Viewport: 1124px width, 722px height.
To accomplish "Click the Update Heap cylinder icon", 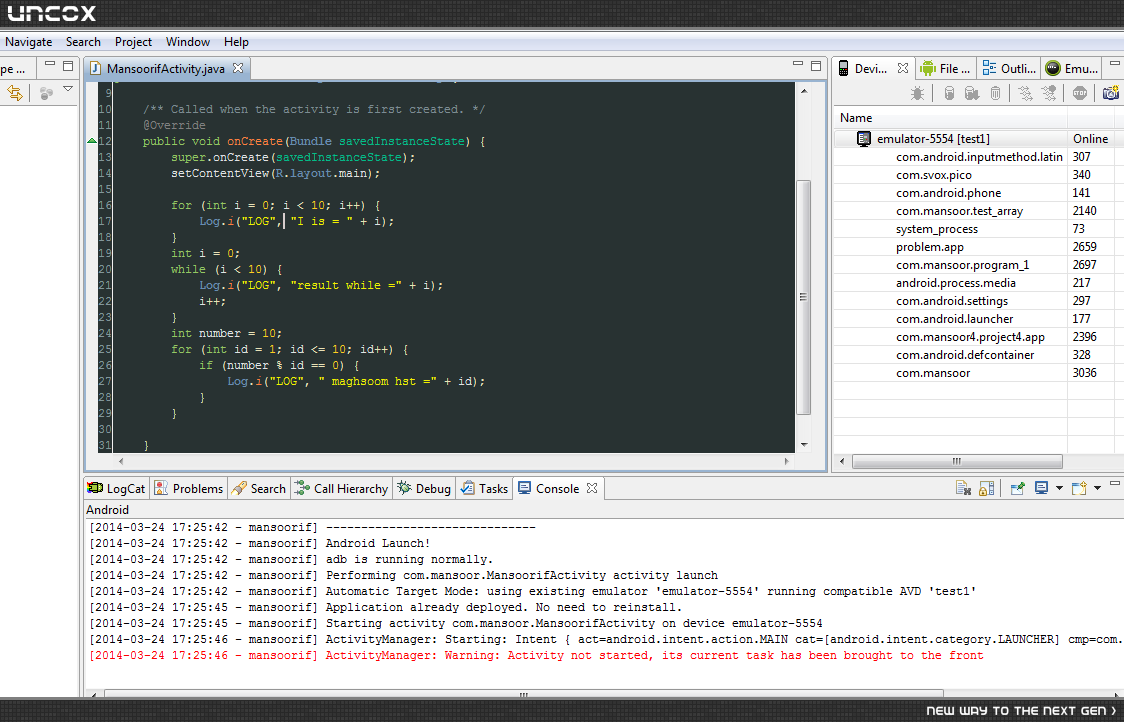I will pyautogui.click(x=949, y=93).
